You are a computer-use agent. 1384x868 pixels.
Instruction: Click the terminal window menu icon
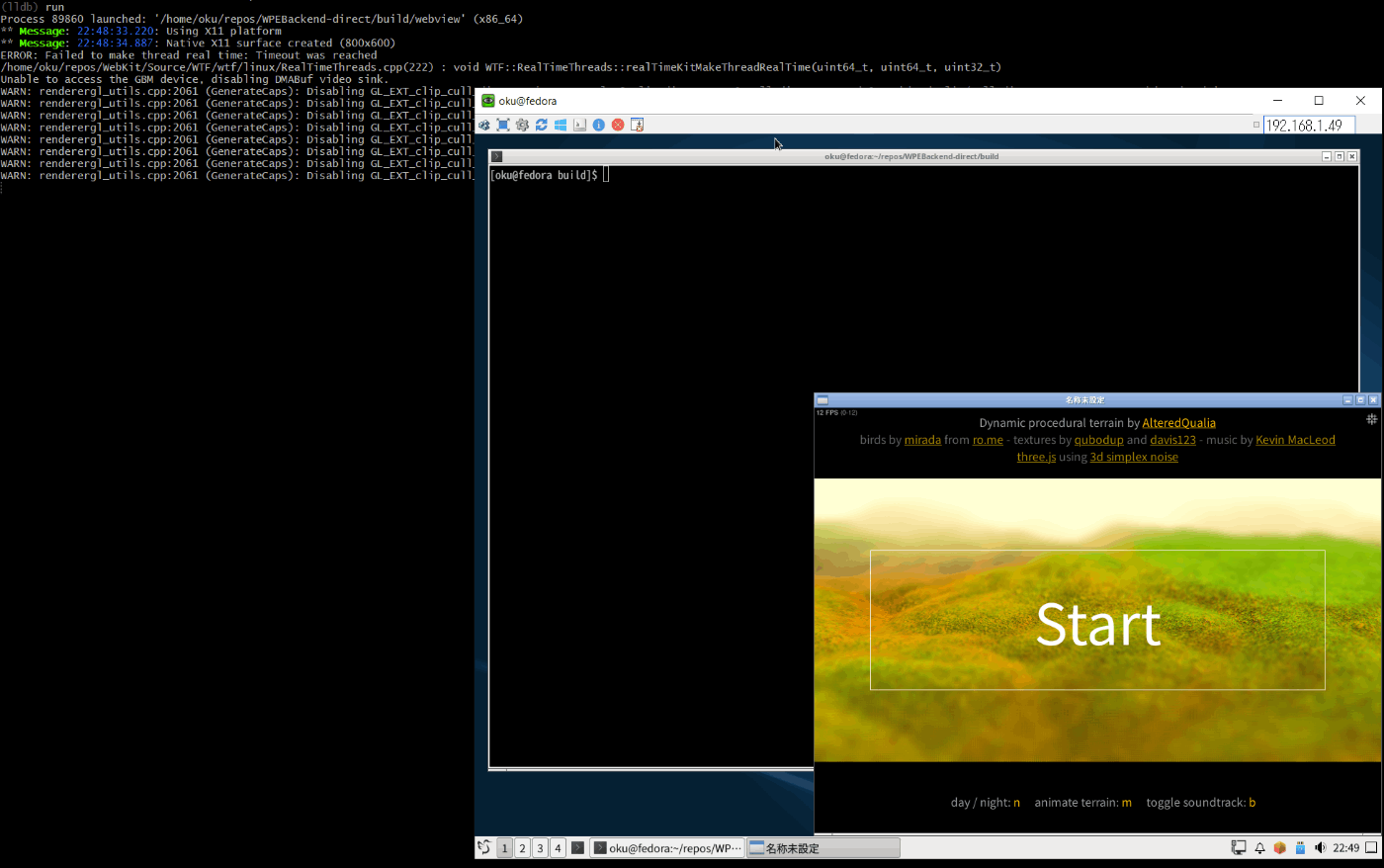(x=497, y=156)
